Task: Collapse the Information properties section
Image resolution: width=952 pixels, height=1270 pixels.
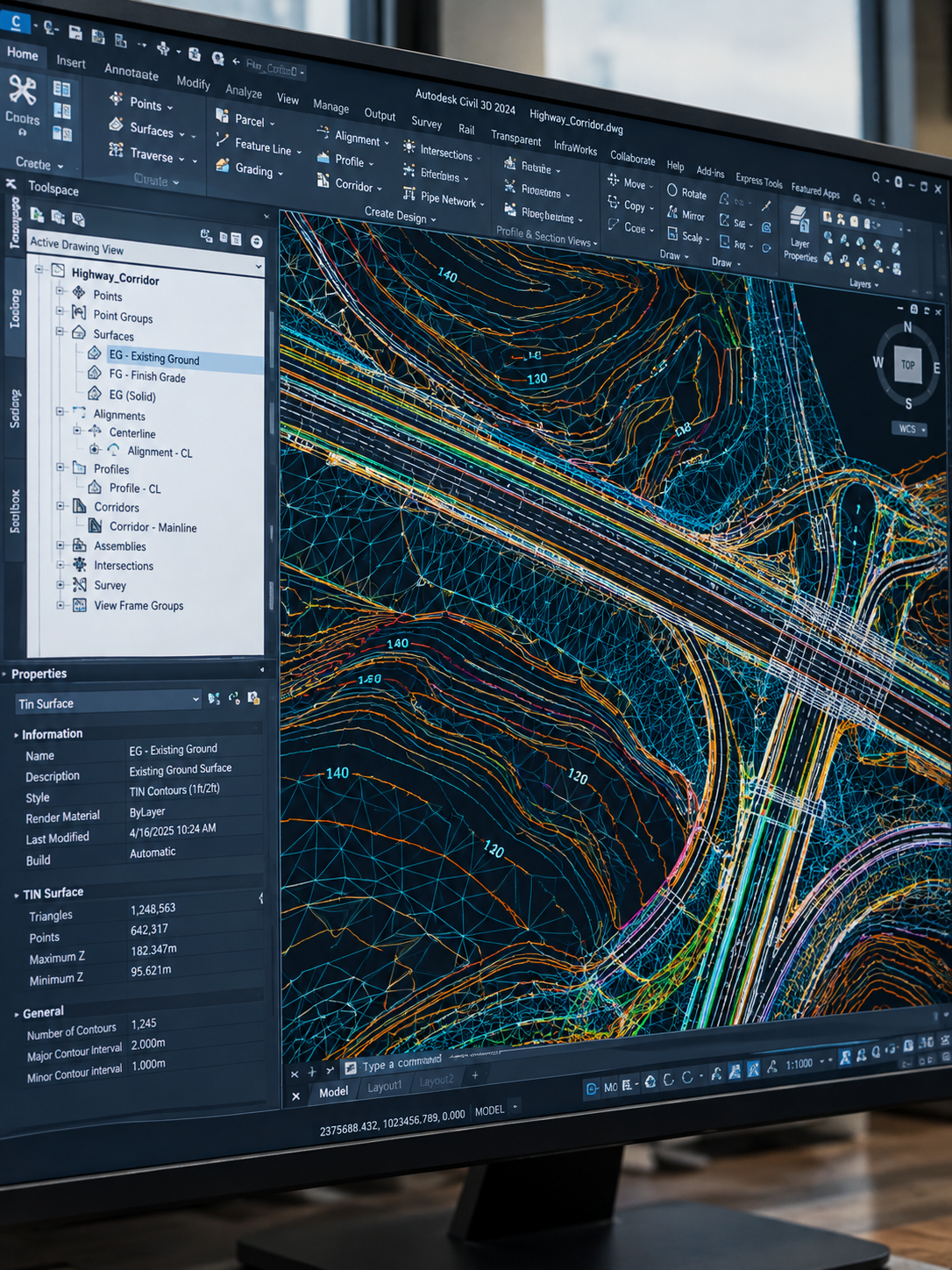Action: (17, 735)
